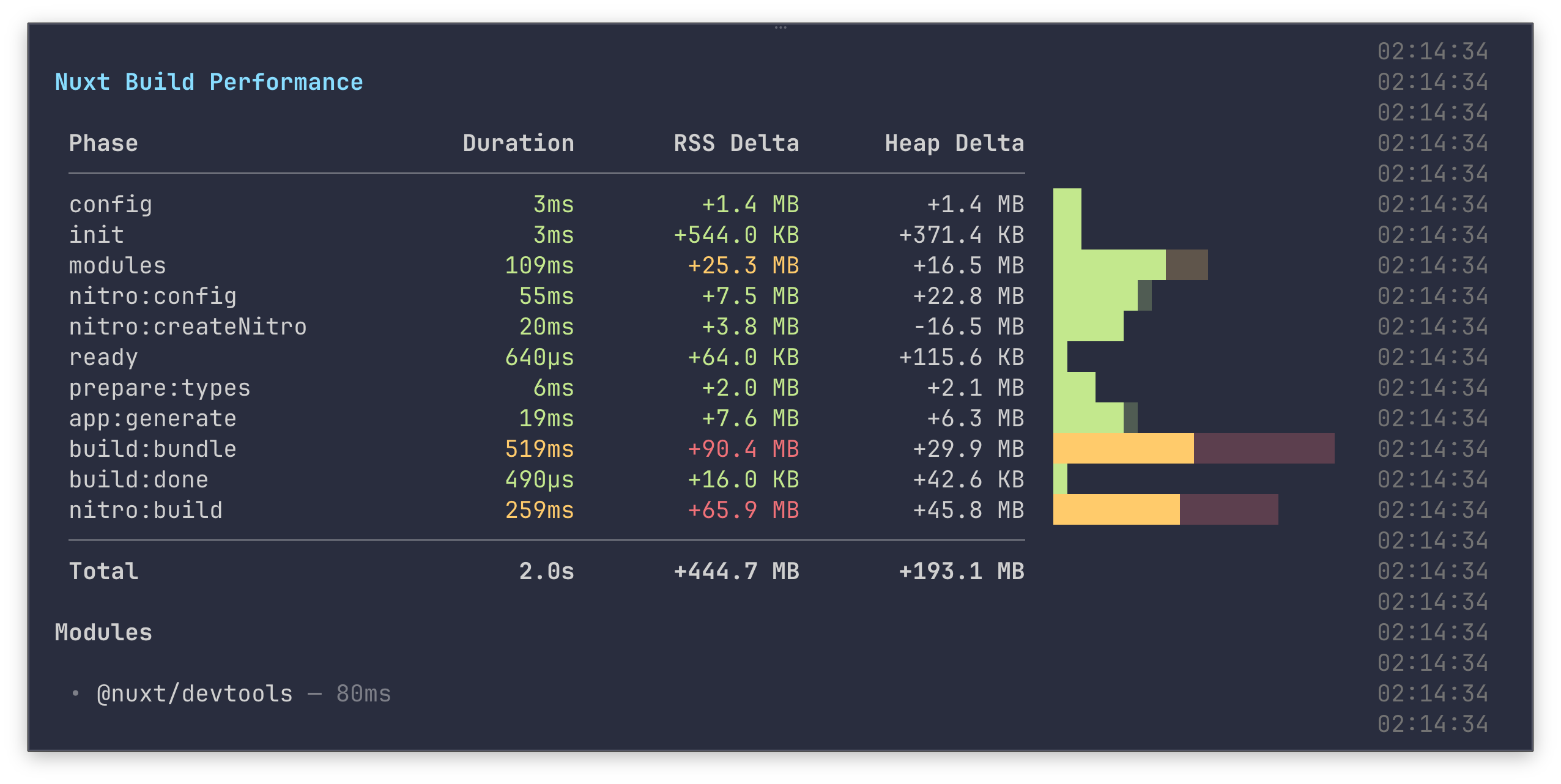Viewport: 1561px width, 784px height.
Task: Select the nitro:config phase row
Action: click(153, 295)
